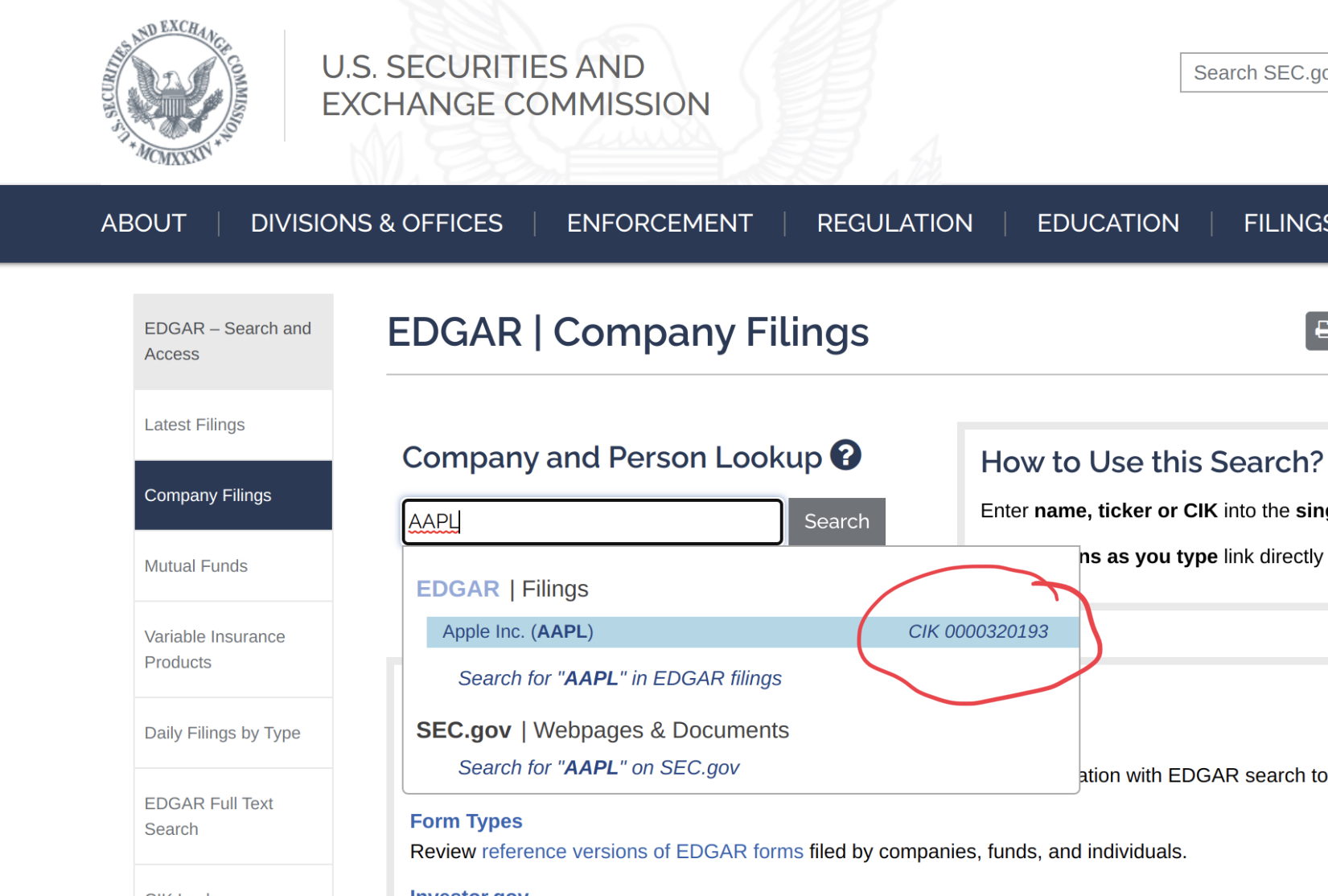The width and height of the screenshot is (1328, 896).
Task: Choose Search for AAPL on SEC.gov
Action: (598, 767)
